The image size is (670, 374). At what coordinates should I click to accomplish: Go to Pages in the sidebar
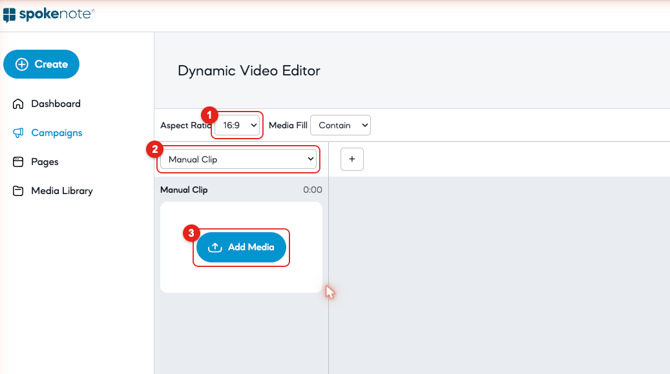[x=35, y=162]
